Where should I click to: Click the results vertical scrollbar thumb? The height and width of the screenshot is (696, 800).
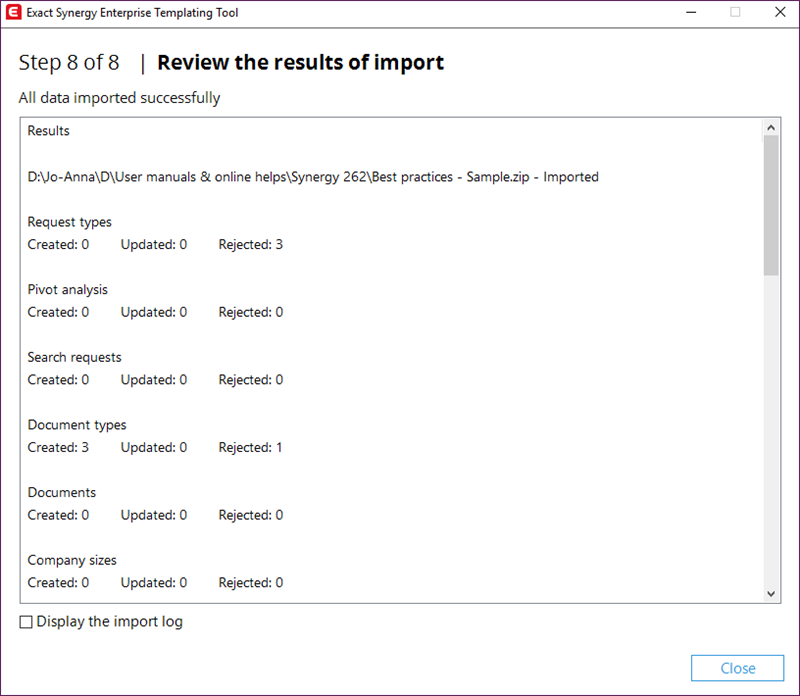coord(771,205)
